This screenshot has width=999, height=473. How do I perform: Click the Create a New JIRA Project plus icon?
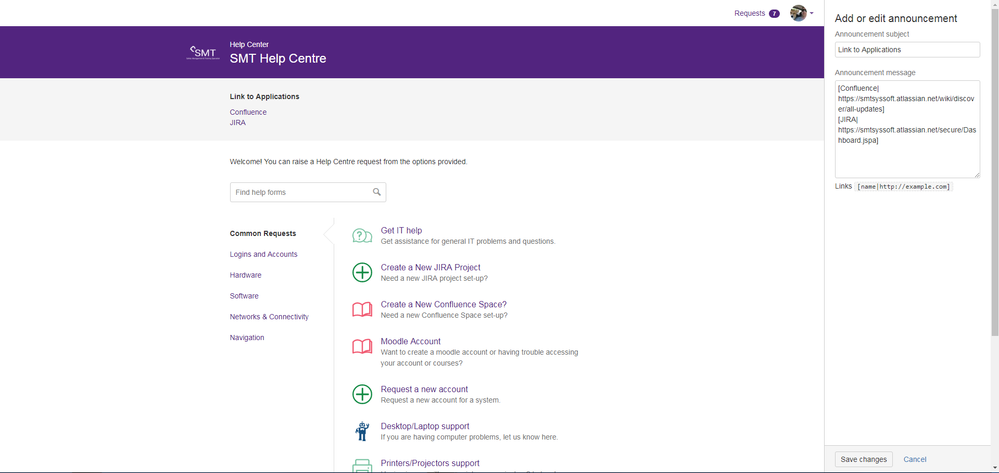[x=362, y=273]
